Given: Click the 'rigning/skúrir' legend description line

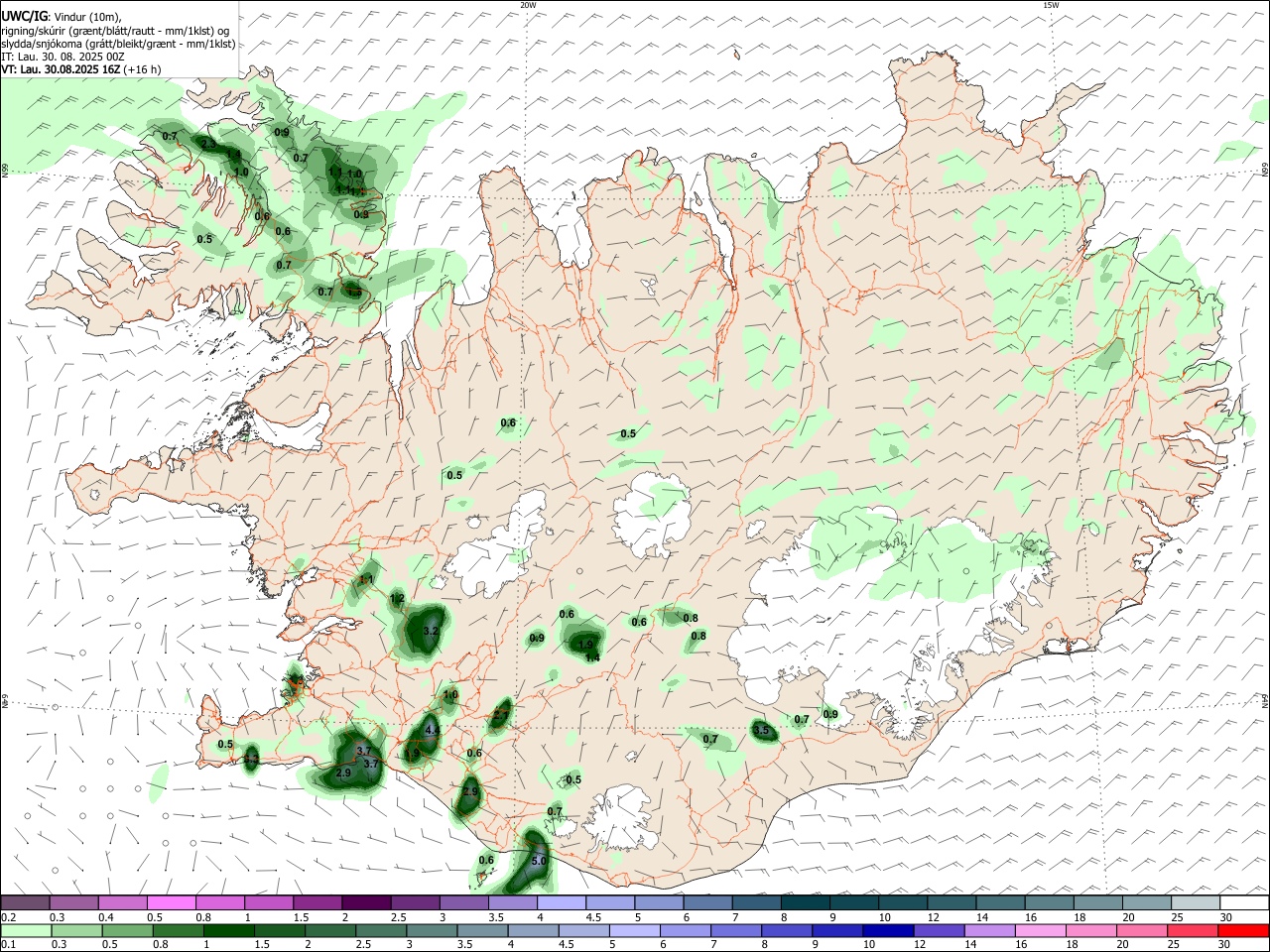Looking at the screenshot, I should [x=114, y=30].
